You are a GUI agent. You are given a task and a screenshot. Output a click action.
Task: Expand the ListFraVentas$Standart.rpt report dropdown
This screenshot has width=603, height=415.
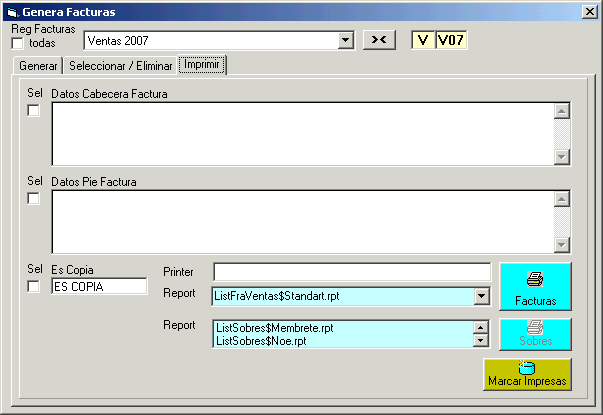(x=481, y=296)
